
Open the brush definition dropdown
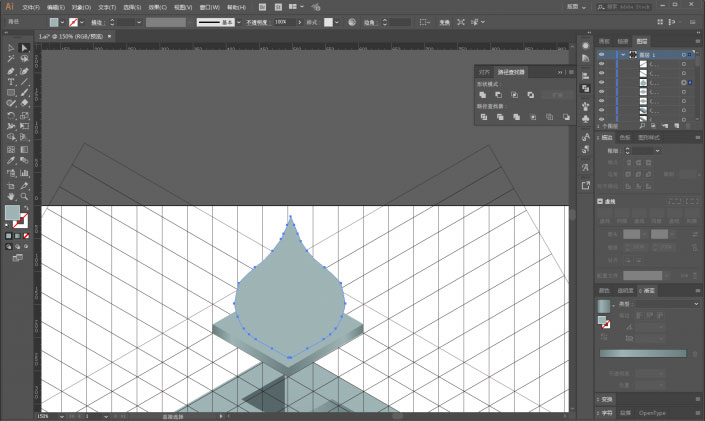pyautogui.click(x=239, y=22)
